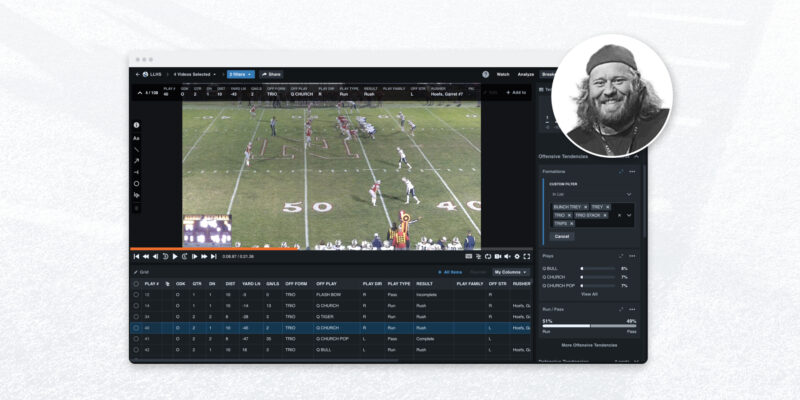Switch to the Watch tab
This screenshot has width=800, height=400.
[x=503, y=74]
